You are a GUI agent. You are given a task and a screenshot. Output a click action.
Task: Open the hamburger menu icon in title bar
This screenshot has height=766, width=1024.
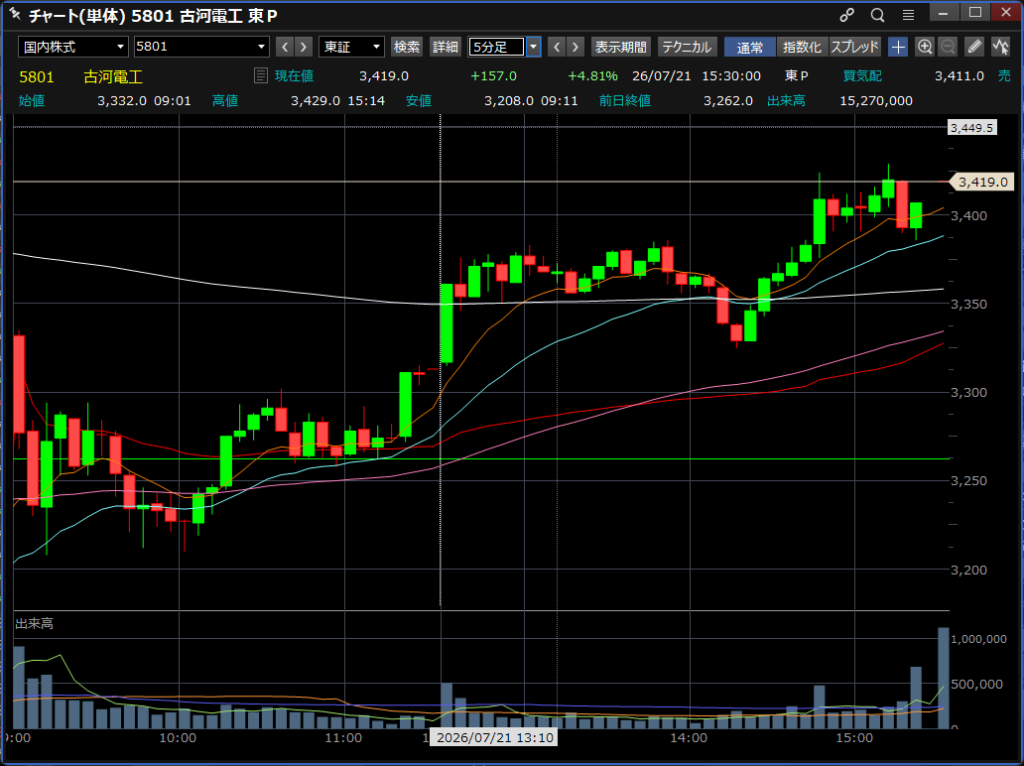[x=908, y=15]
